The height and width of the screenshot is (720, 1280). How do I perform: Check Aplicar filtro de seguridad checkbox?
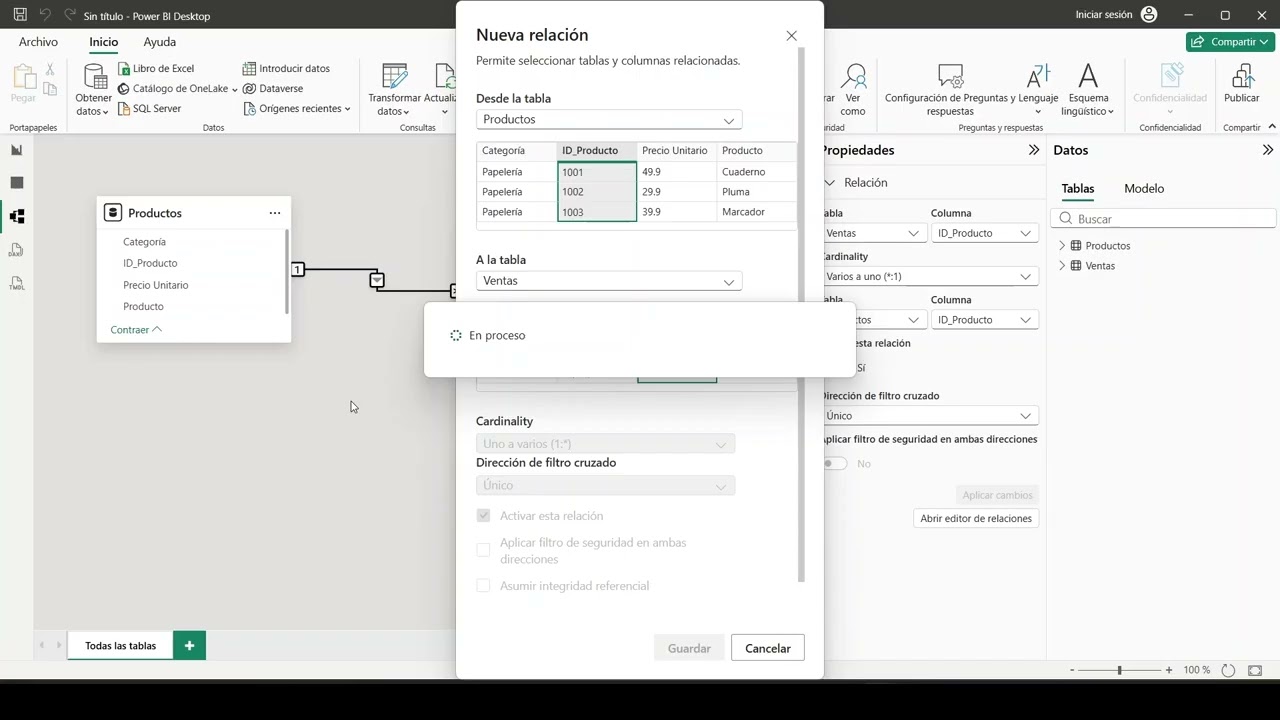(483, 550)
